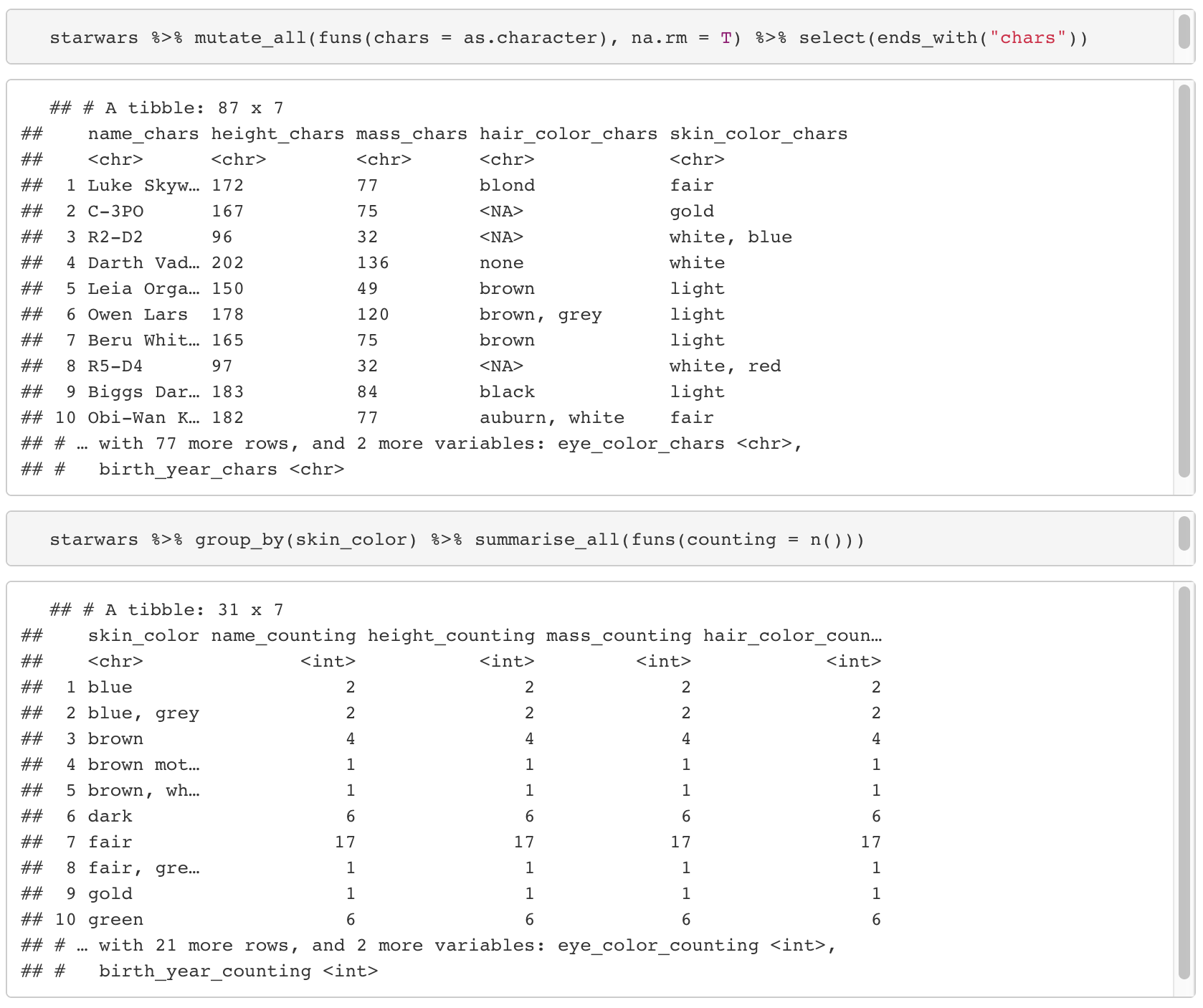Click the "none" hair color cell

point(501,263)
